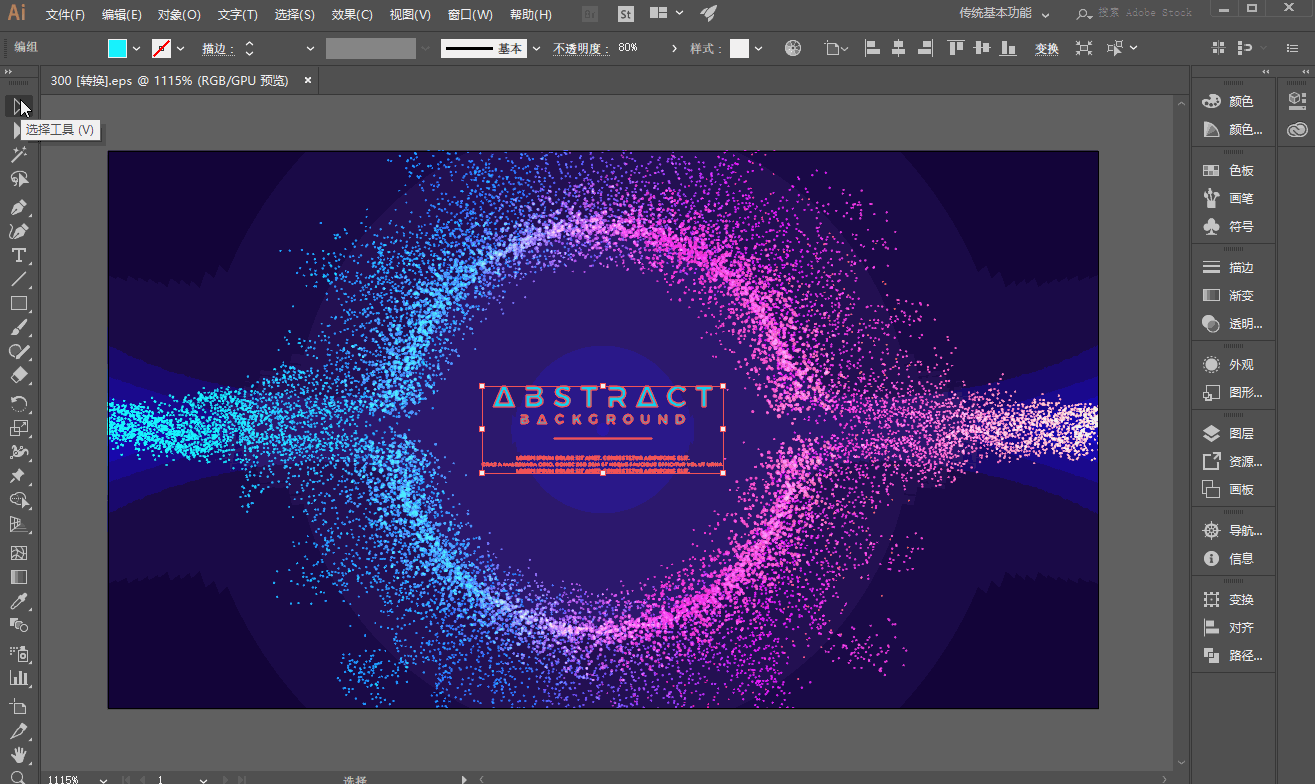Open the 对象(O) menu
This screenshot has width=1315, height=784.
point(179,15)
